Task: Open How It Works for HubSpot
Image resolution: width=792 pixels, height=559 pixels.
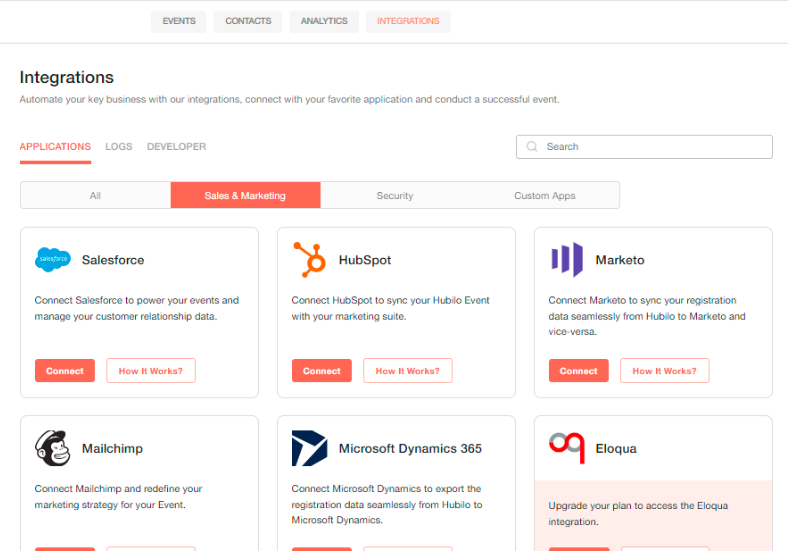Action: tap(408, 371)
